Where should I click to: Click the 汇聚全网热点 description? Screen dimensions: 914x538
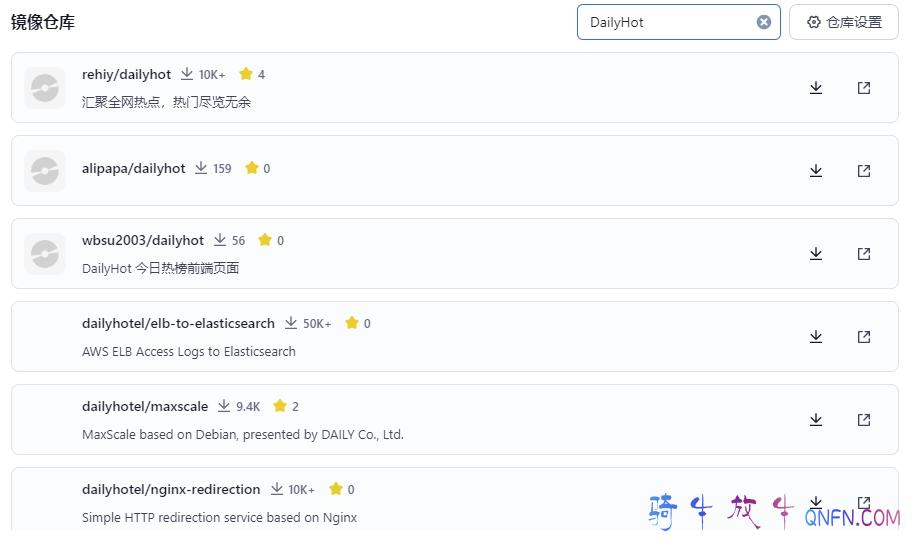coord(166,103)
